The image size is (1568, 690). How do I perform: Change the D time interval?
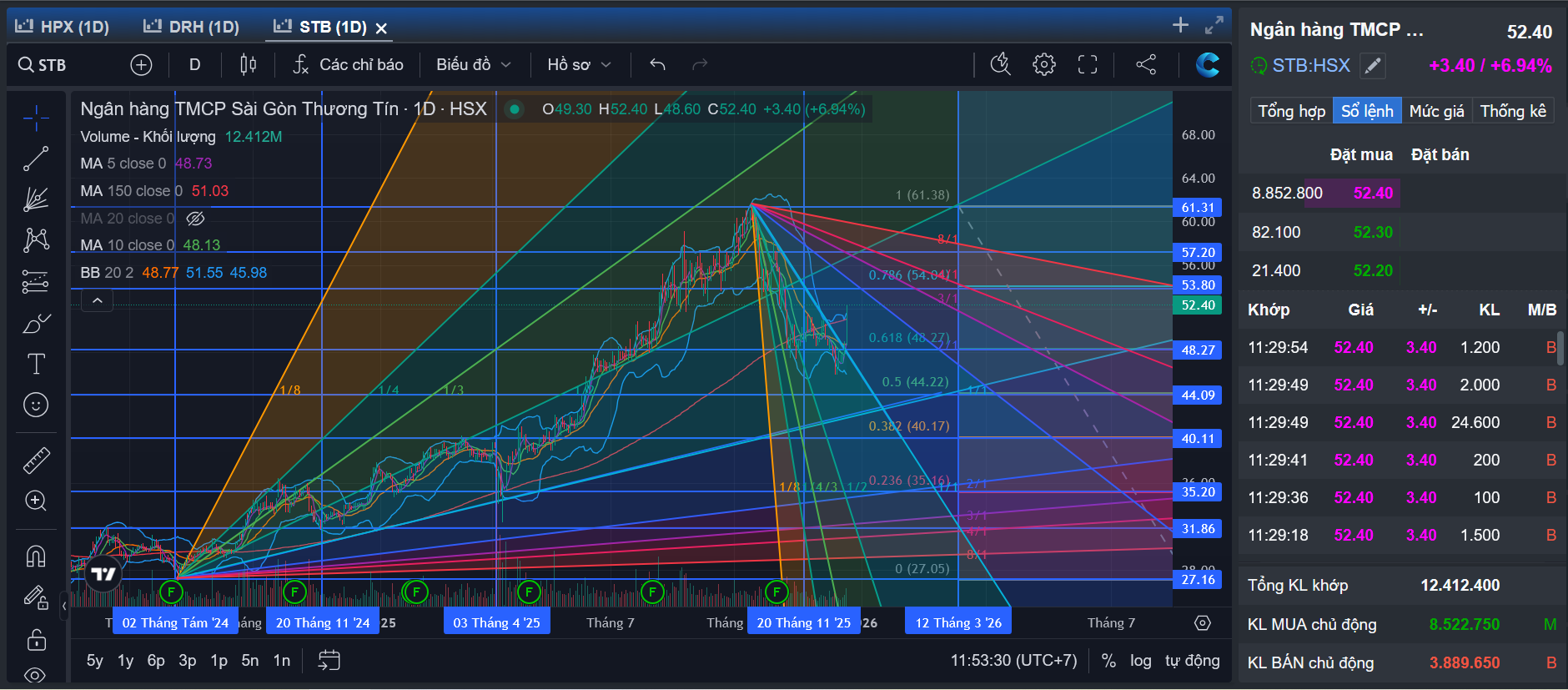194,65
